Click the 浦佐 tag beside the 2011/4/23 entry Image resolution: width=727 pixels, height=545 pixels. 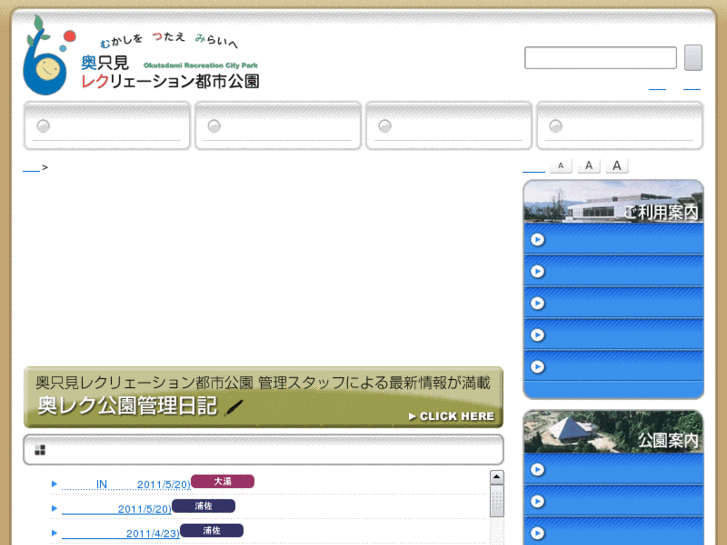pos(211,531)
